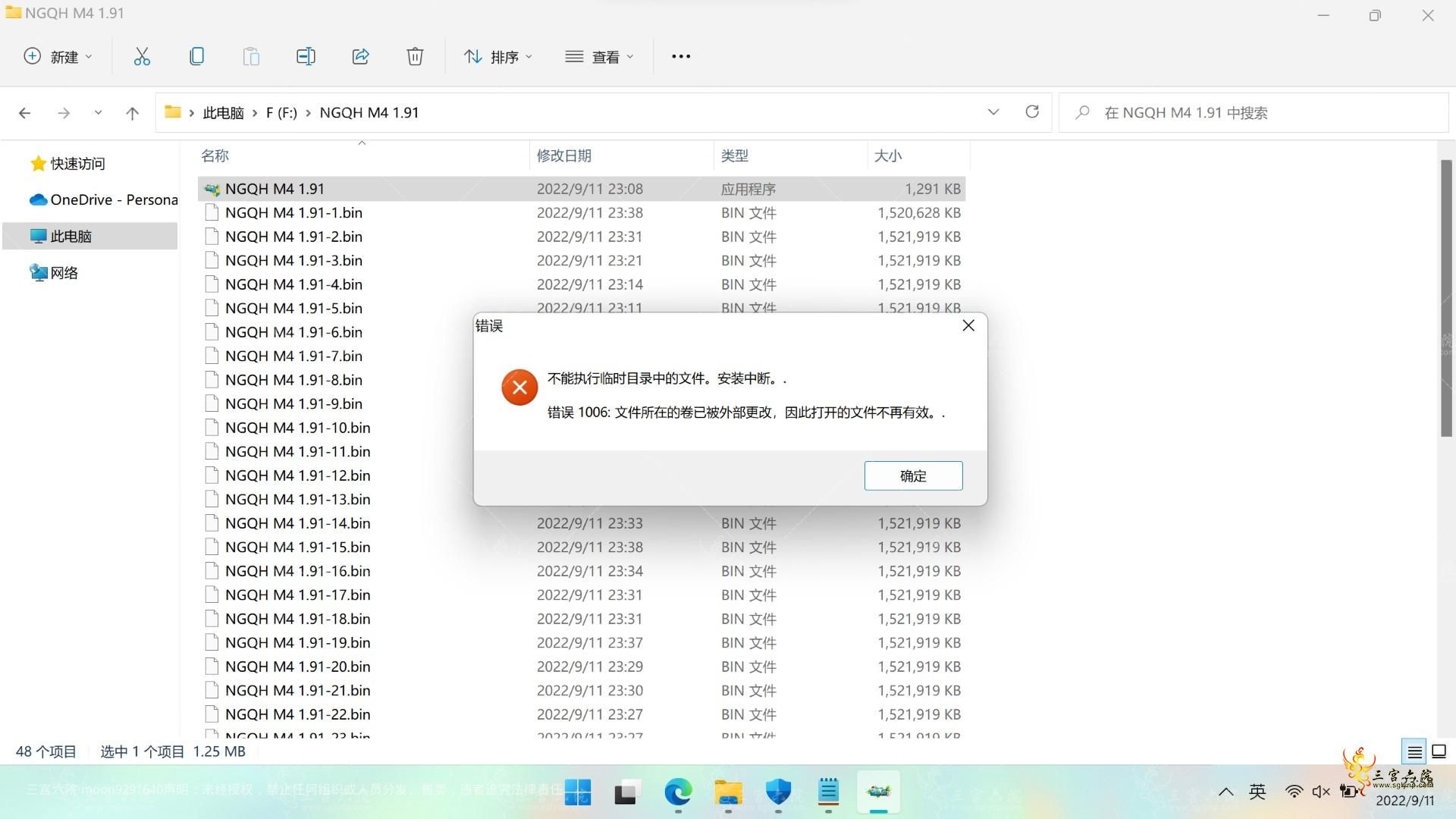This screenshot has width=1456, height=819.
Task: Expand the 此电脑 breadcrumb chevron
Action: click(255, 113)
